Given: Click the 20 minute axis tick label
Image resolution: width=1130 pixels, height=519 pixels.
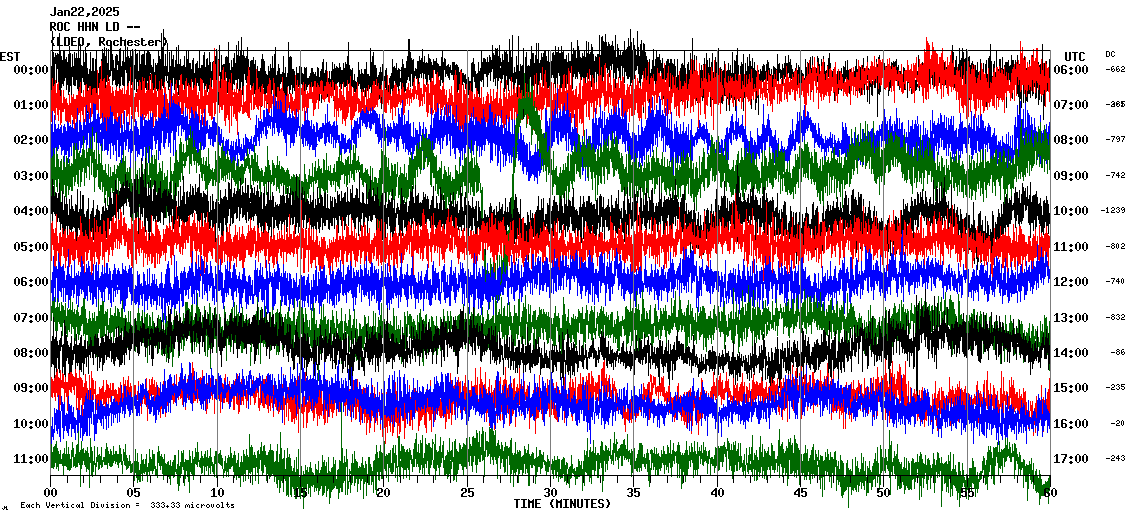Looking at the screenshot, I should pos(383,494).
